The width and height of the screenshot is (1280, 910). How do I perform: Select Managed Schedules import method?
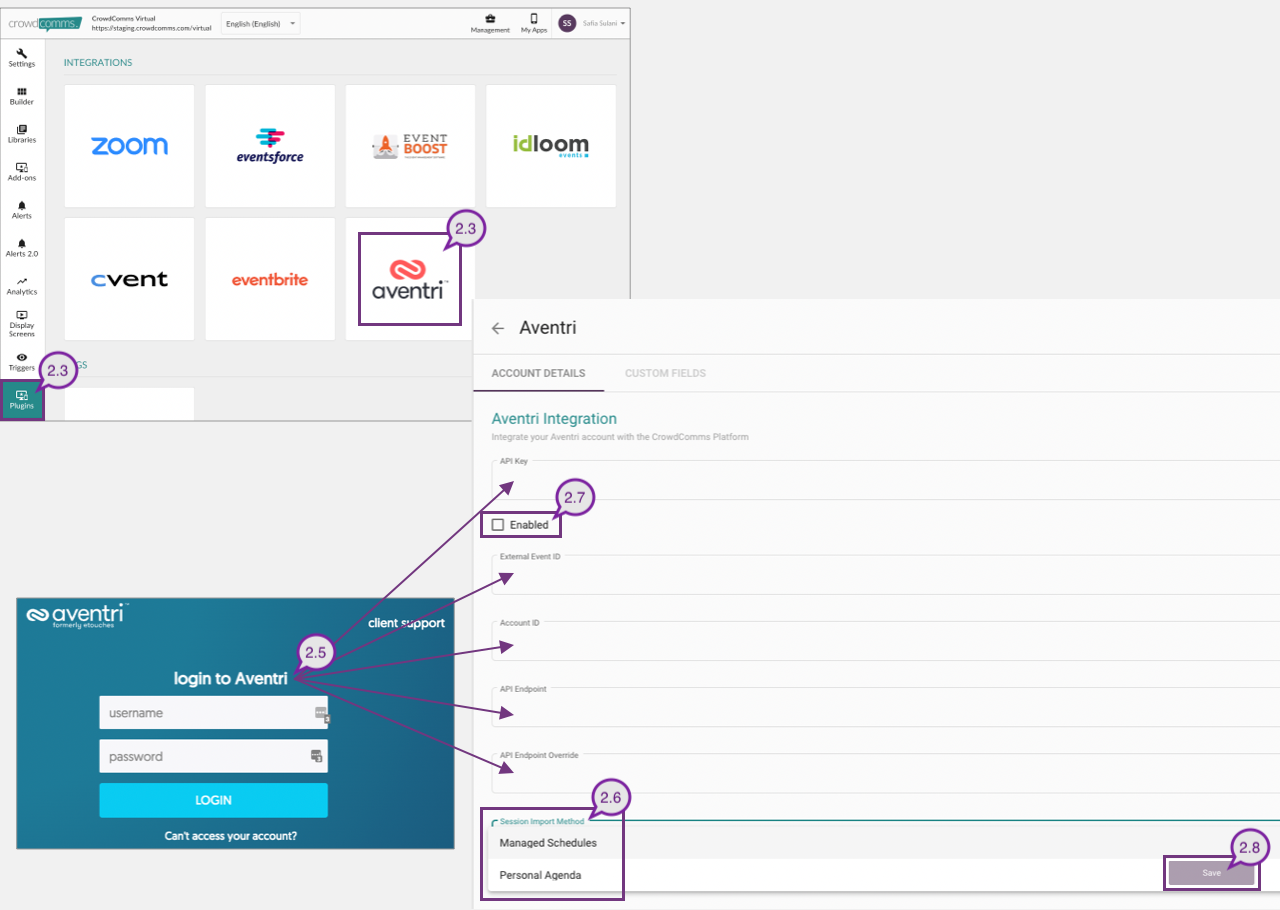tap(548, 843)
